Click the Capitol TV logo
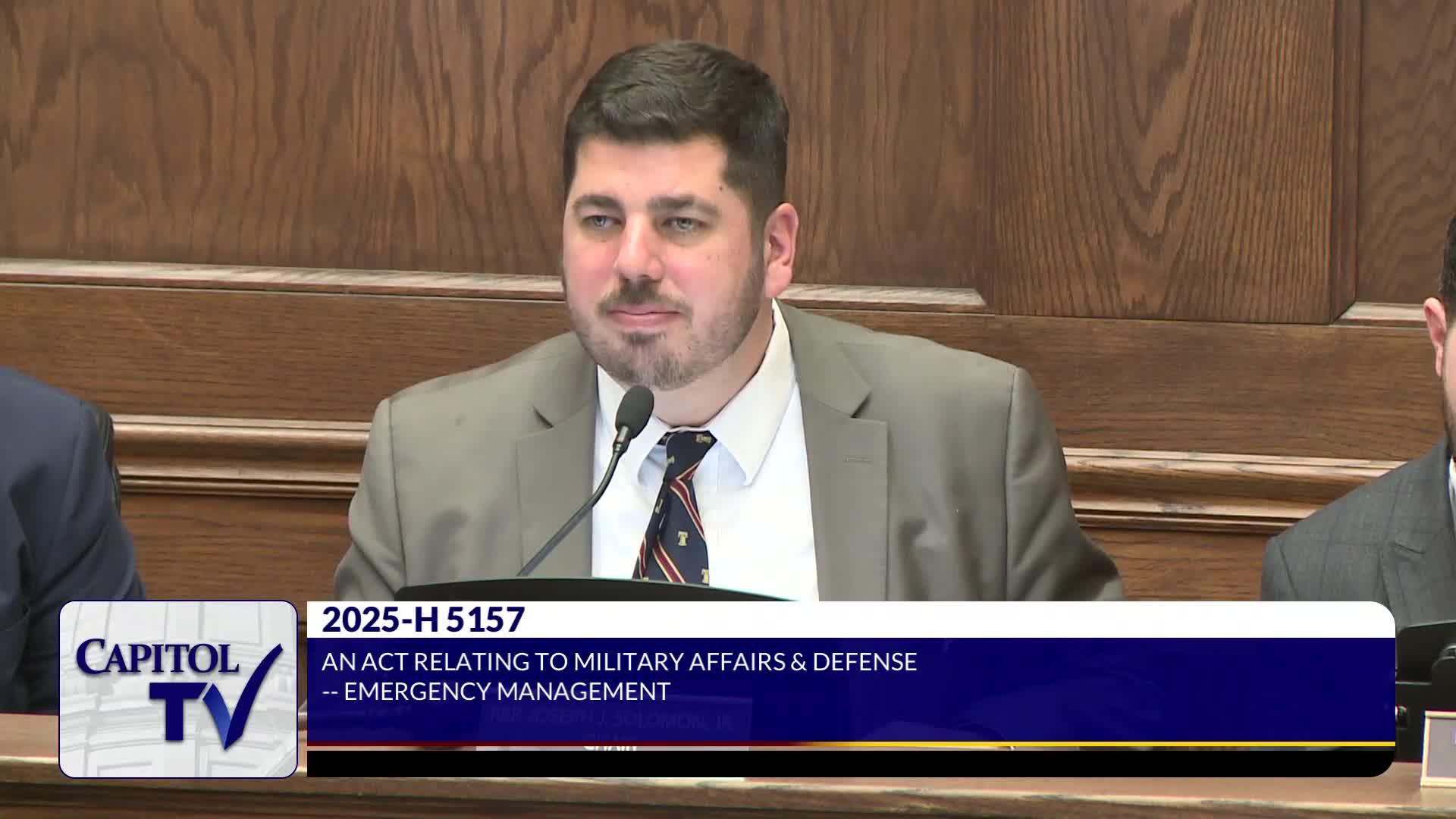This screenshot has height=819, width=1456. (178, 689)
